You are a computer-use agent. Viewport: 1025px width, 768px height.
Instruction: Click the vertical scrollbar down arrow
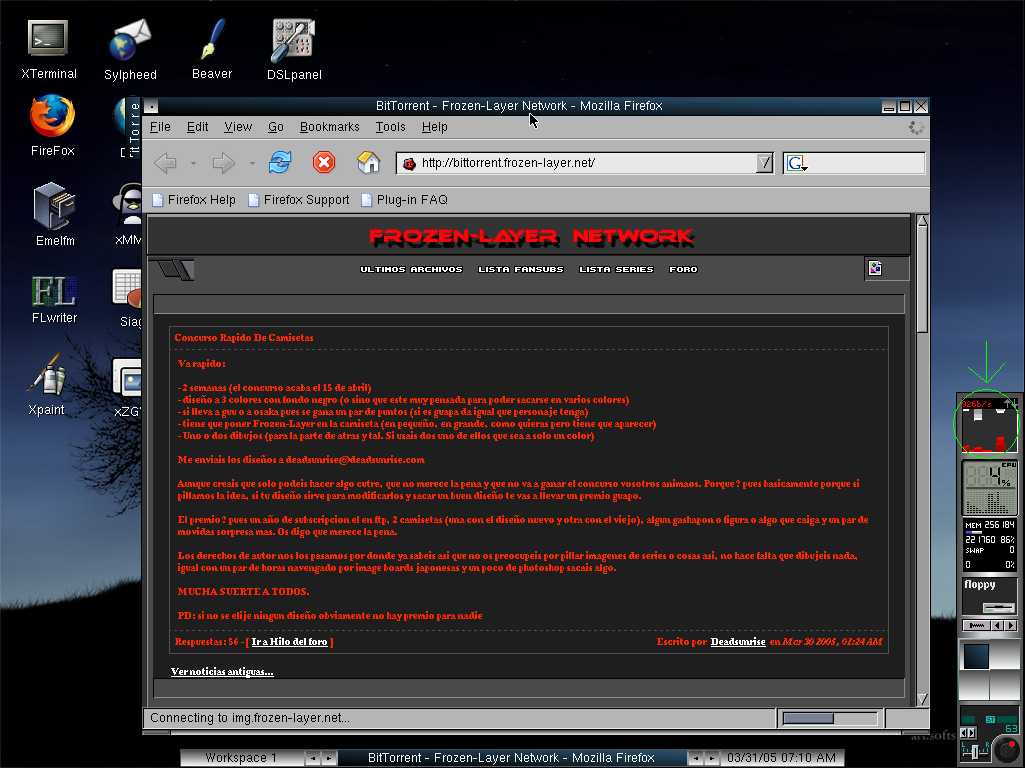pyautogui.click(x=922, y=699)
